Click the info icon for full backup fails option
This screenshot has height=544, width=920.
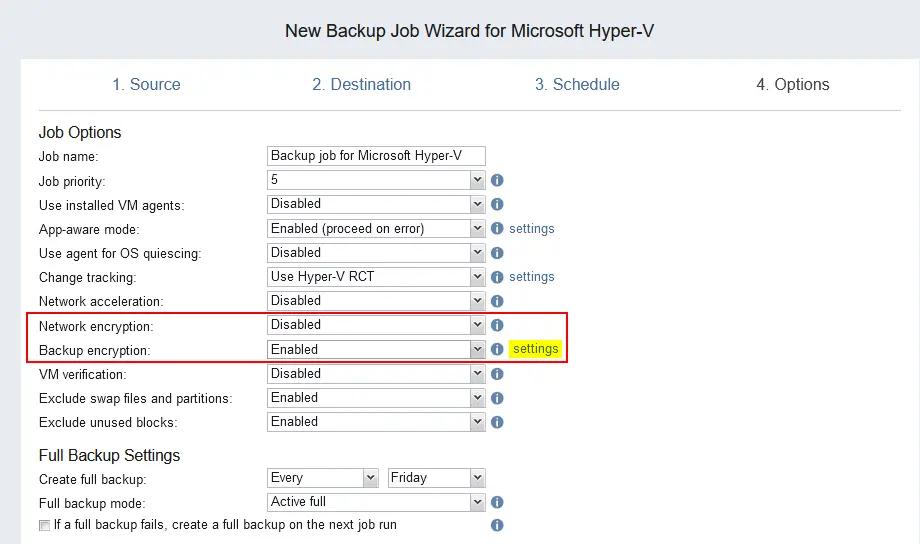pyautogui.click(x=497, y=525)
